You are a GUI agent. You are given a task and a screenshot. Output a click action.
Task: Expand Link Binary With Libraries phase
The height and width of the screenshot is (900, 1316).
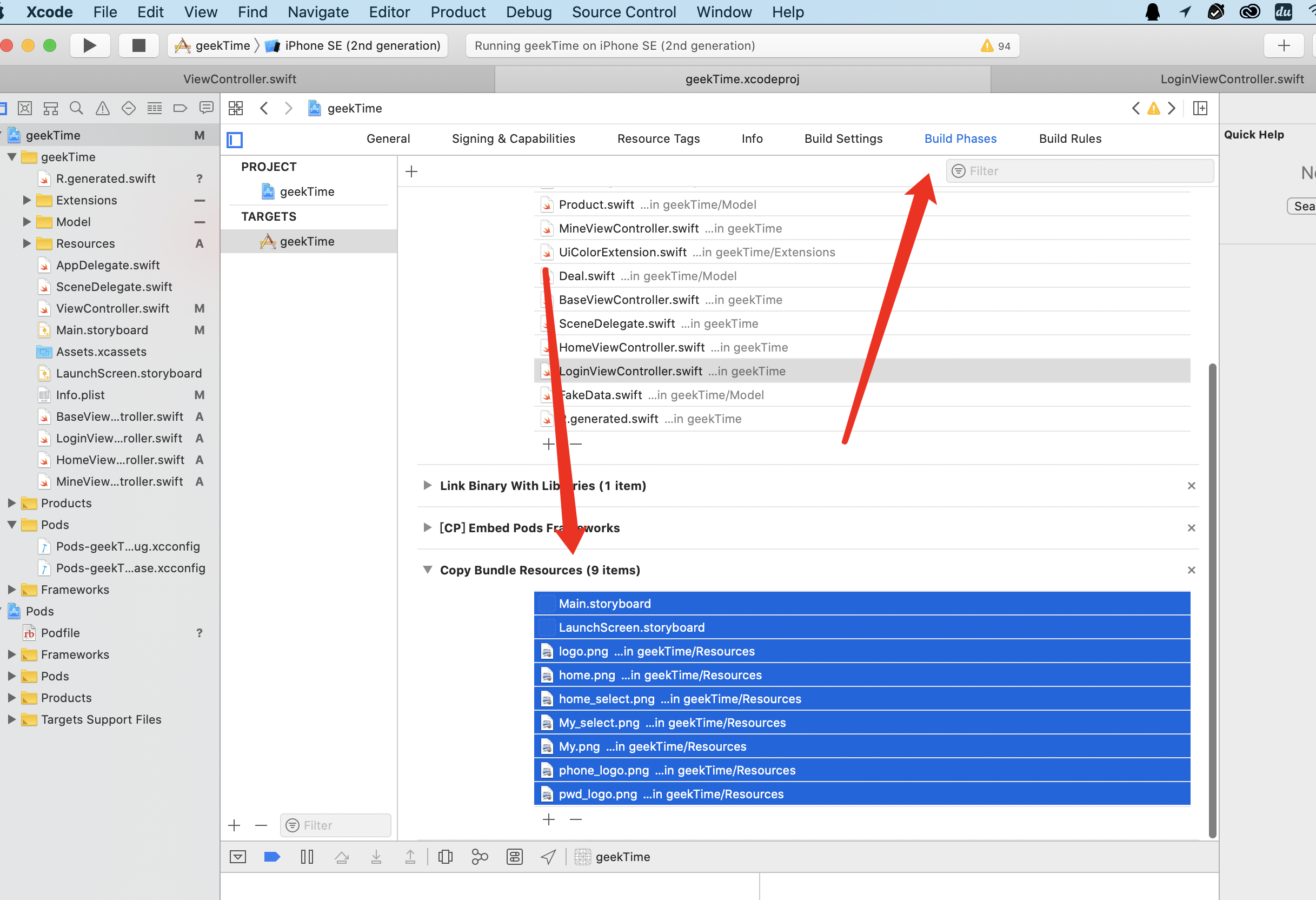[x=428, y=485]
